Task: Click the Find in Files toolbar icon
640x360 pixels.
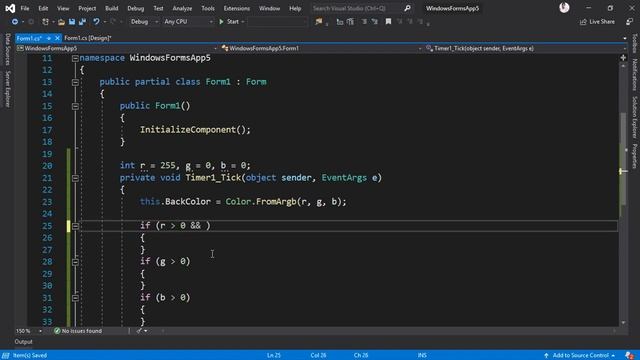Action: (x=319, y=22)
